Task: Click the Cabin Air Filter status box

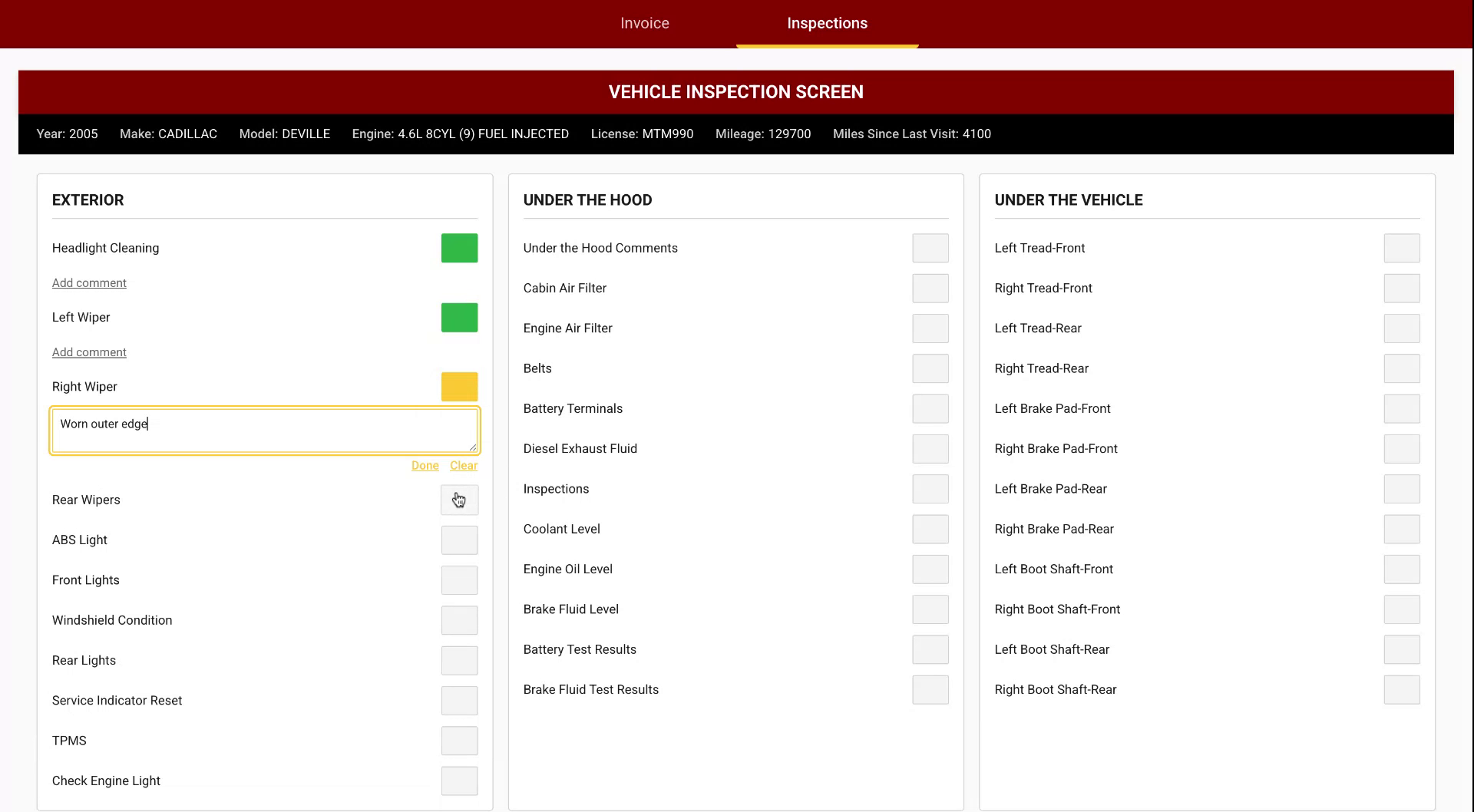Action: (930, 288)
